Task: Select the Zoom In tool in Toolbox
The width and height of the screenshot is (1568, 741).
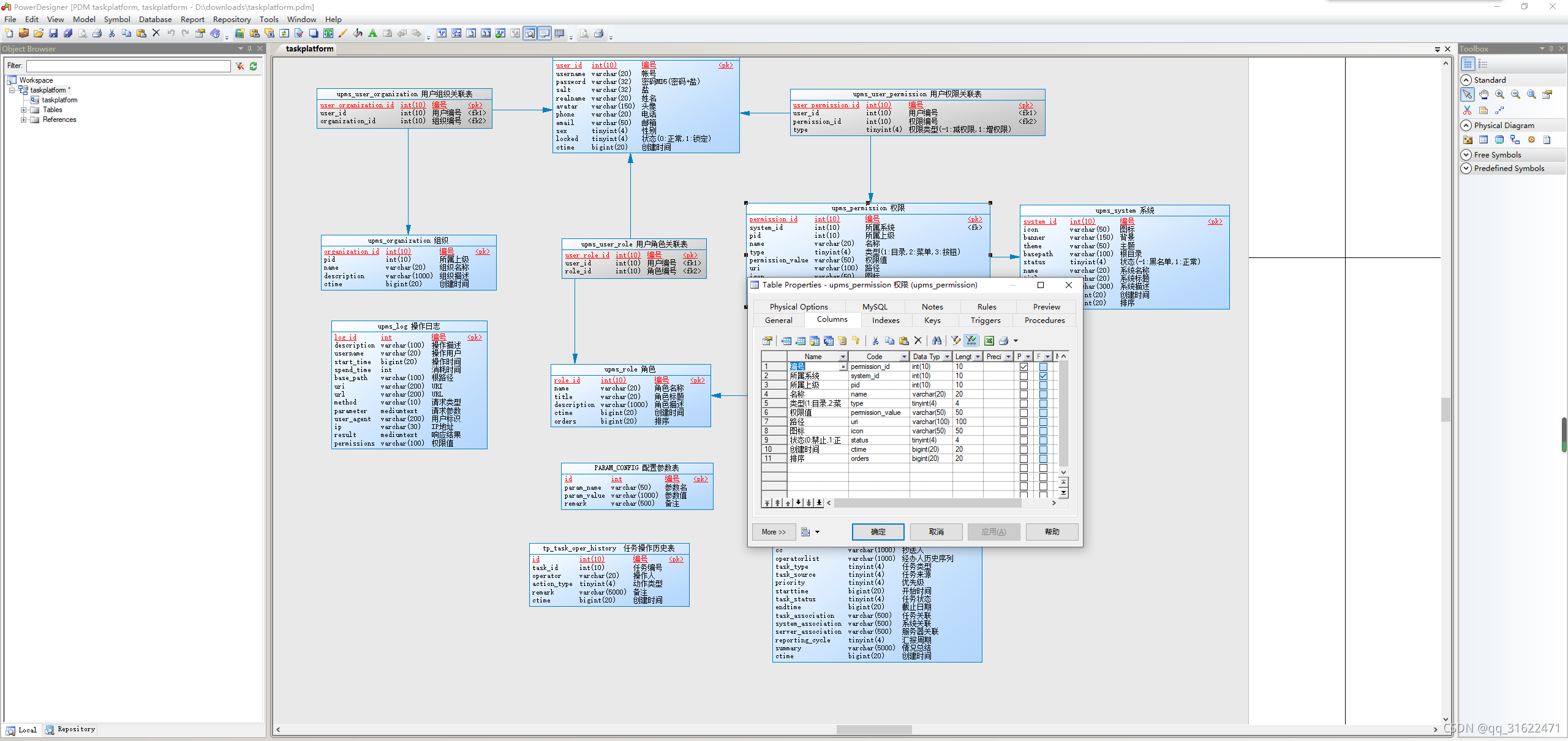Action: tap(1499, 94)
